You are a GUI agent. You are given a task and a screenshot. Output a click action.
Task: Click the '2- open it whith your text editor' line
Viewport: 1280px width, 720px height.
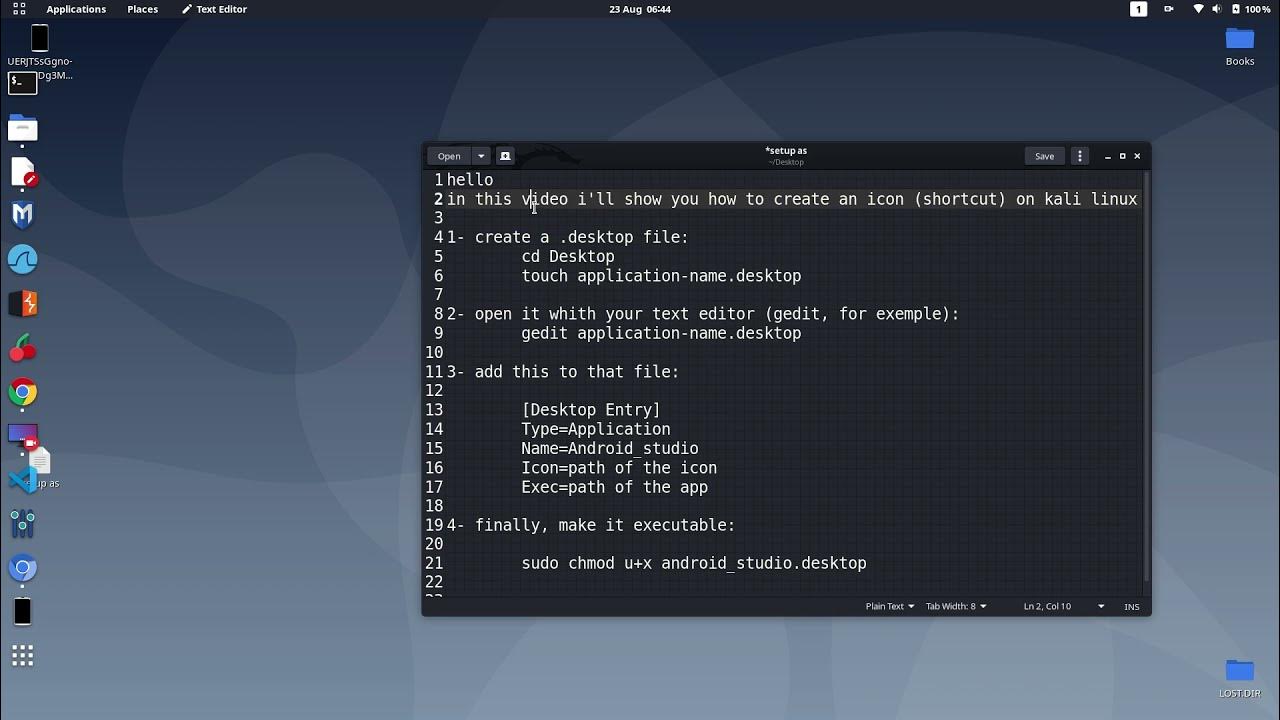coord(703,314)
